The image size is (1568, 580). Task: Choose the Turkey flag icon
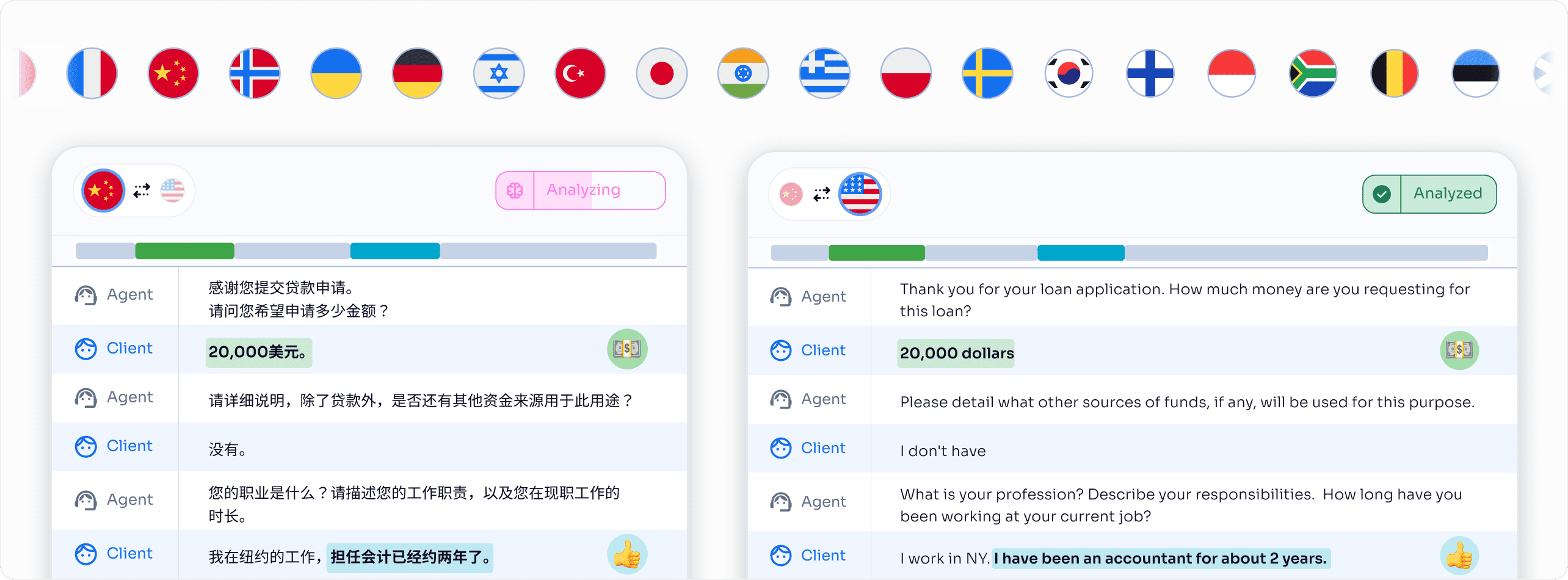[580, 73]
